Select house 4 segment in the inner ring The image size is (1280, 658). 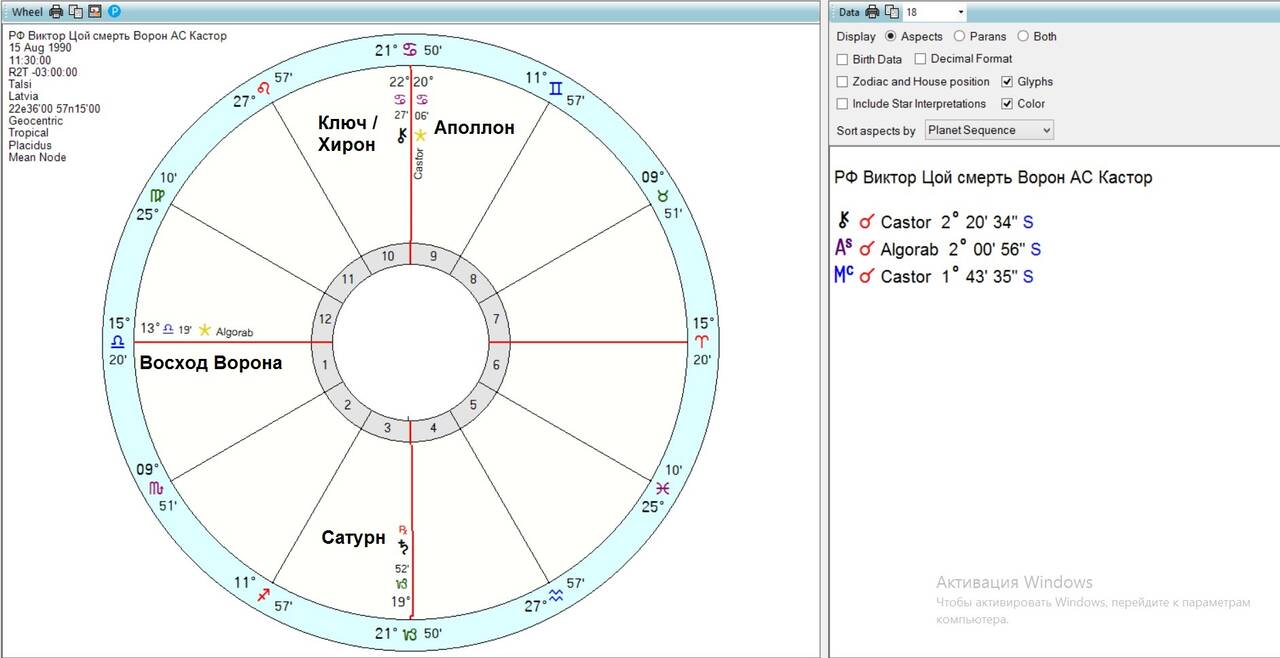click(433, 429)
